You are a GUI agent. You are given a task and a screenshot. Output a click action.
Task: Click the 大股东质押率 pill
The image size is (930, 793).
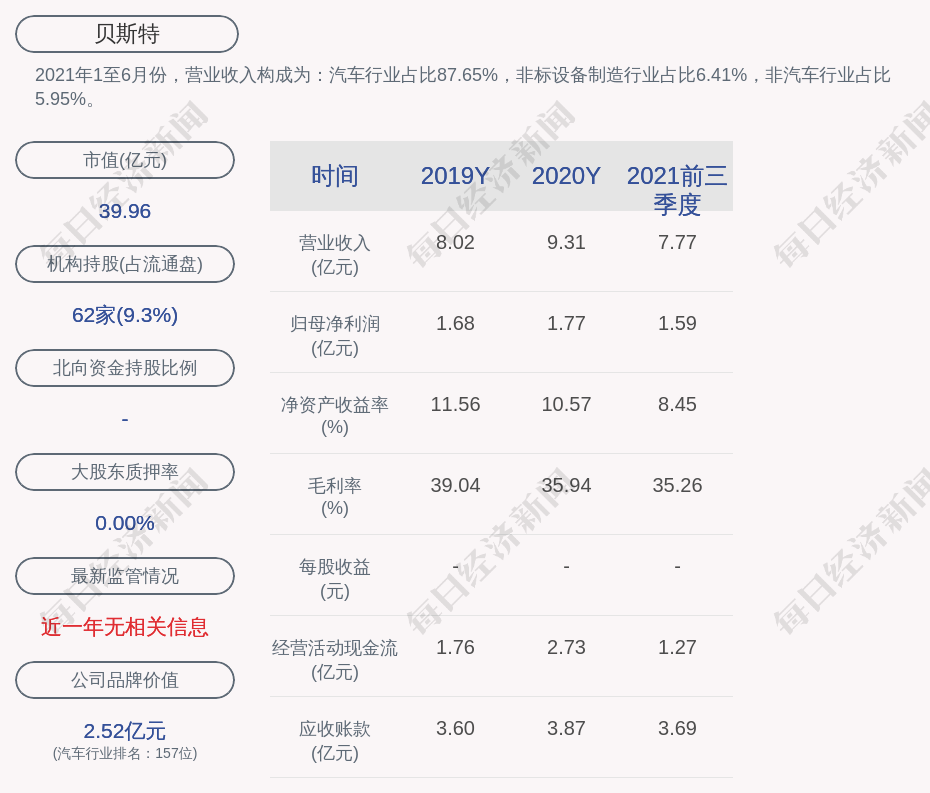click(x=125, y=472)
